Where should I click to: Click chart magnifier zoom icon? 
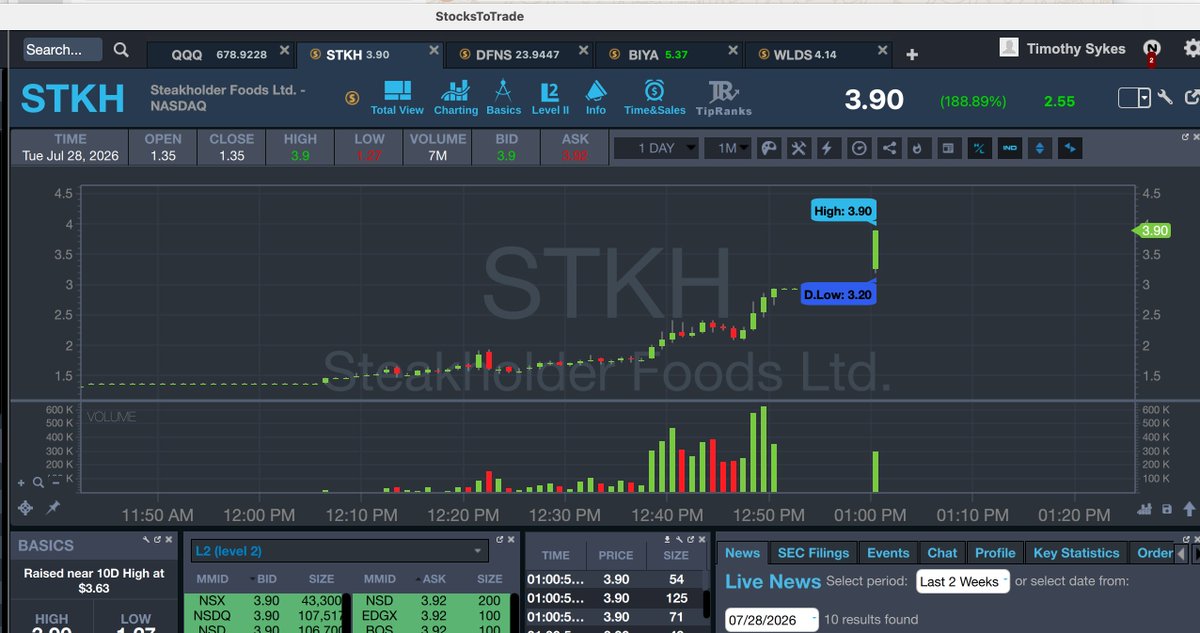click(38, 482)
